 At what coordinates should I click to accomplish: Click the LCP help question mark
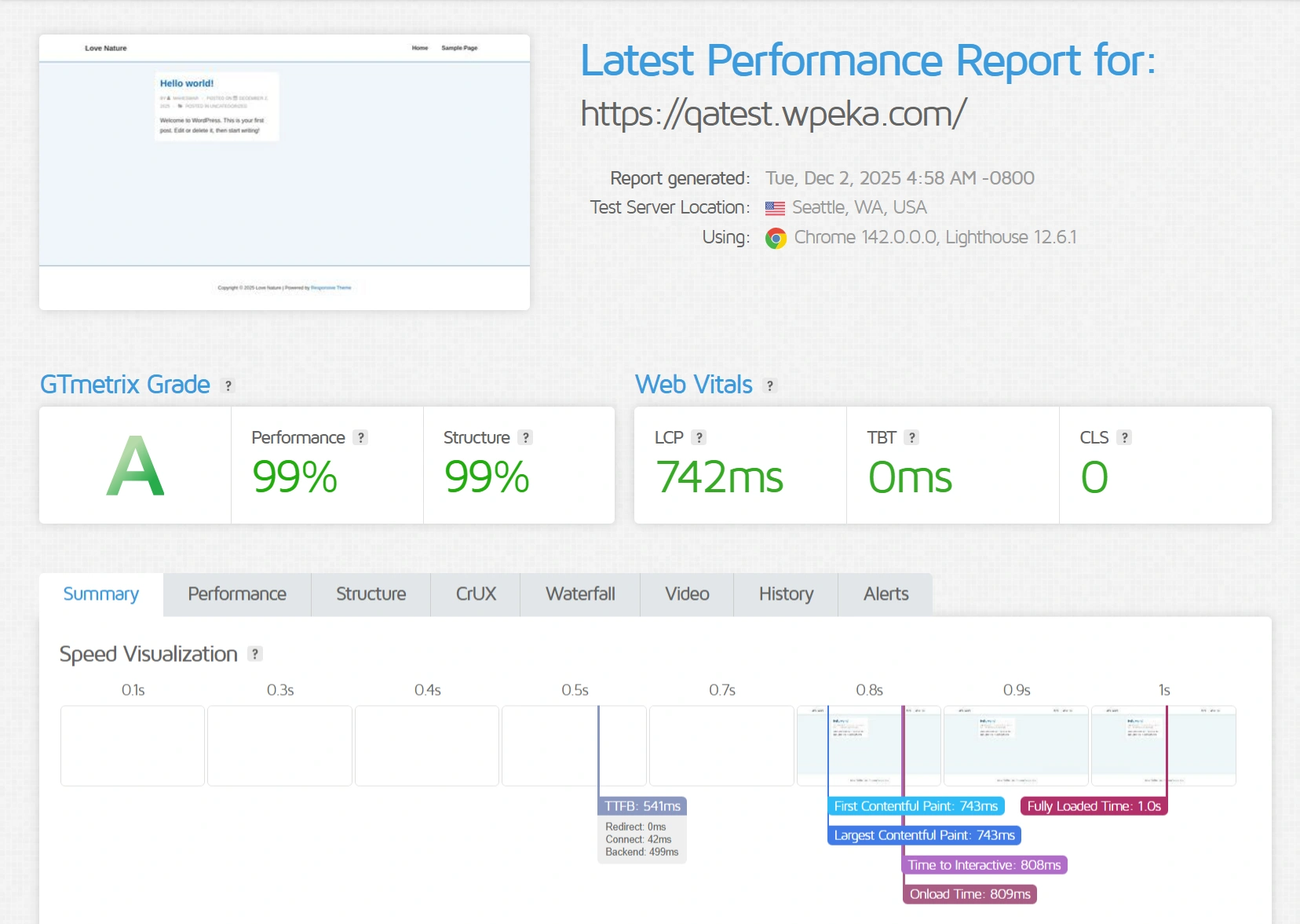pos(699,437)
